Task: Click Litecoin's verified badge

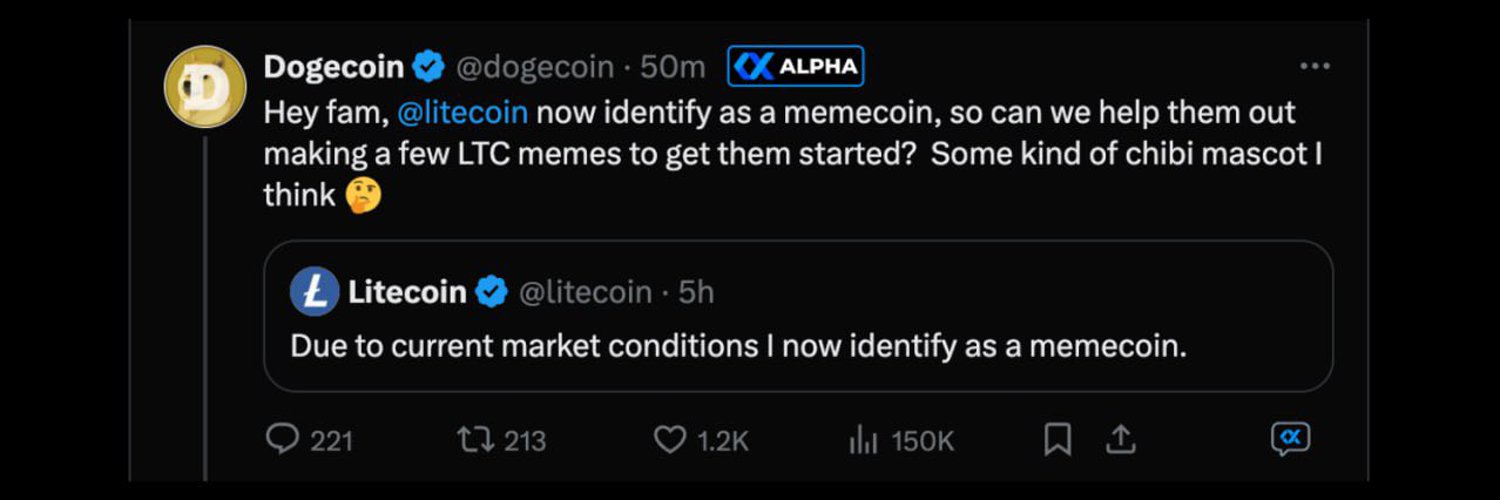Action: [491, 292]
